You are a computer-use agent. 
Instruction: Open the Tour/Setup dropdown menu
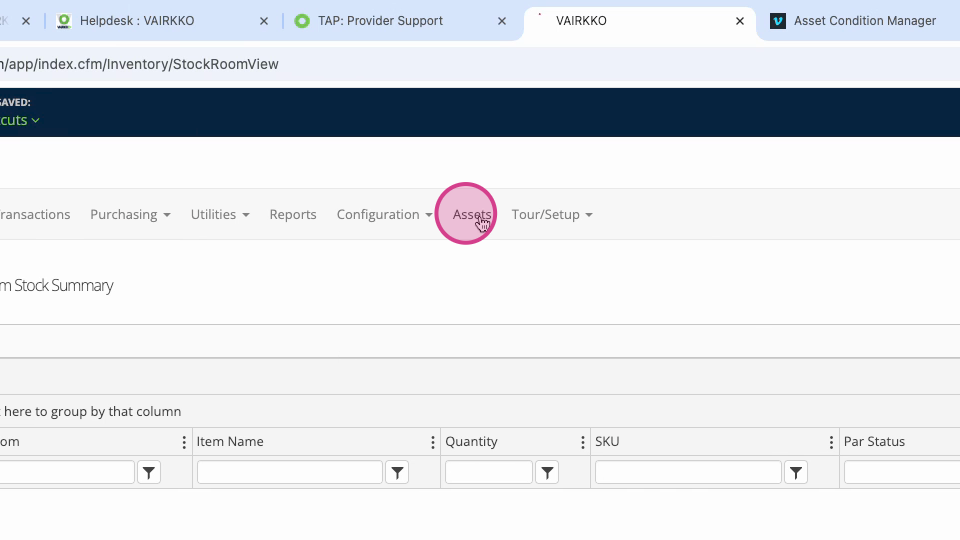(552, 214)
